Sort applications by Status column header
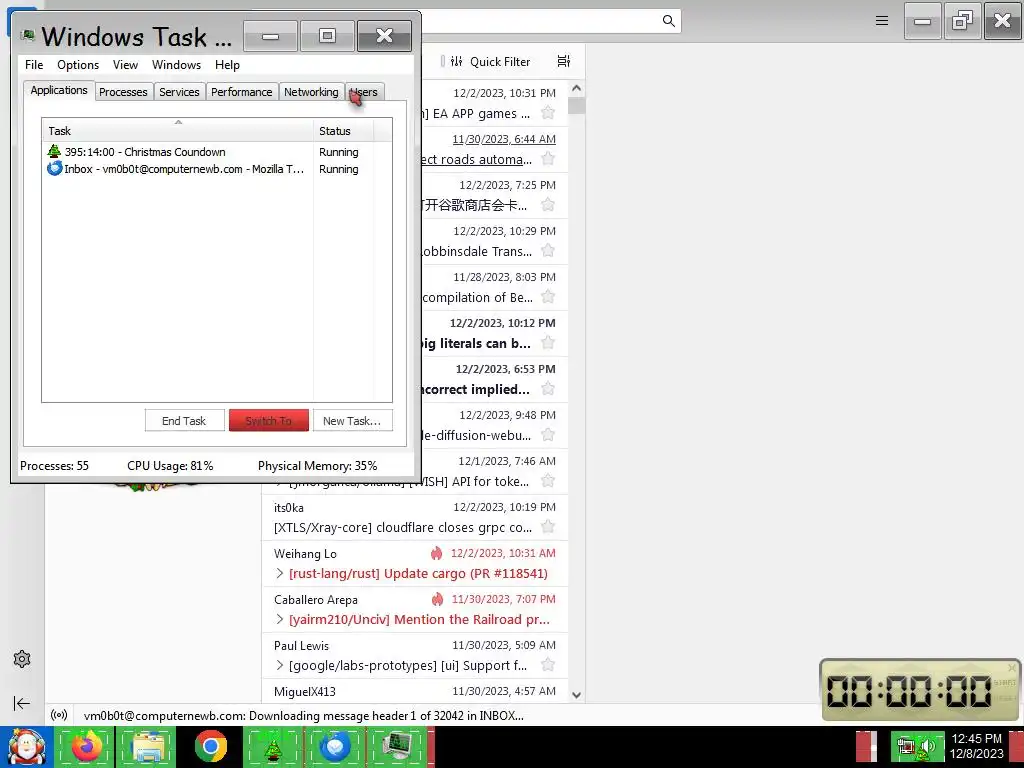Image resolution: width=1024 pixels, height=768 pixels. (344, 131)
